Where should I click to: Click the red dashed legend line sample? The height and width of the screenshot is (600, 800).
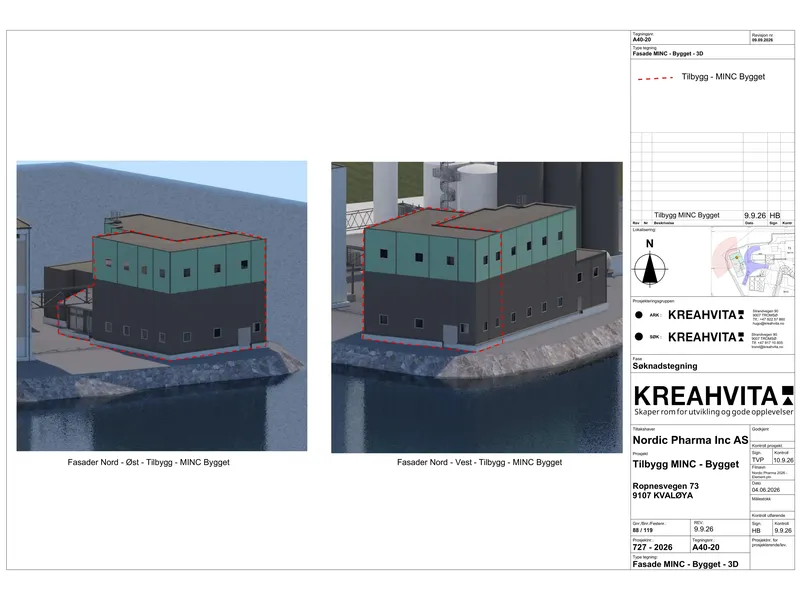pos(655,79)
